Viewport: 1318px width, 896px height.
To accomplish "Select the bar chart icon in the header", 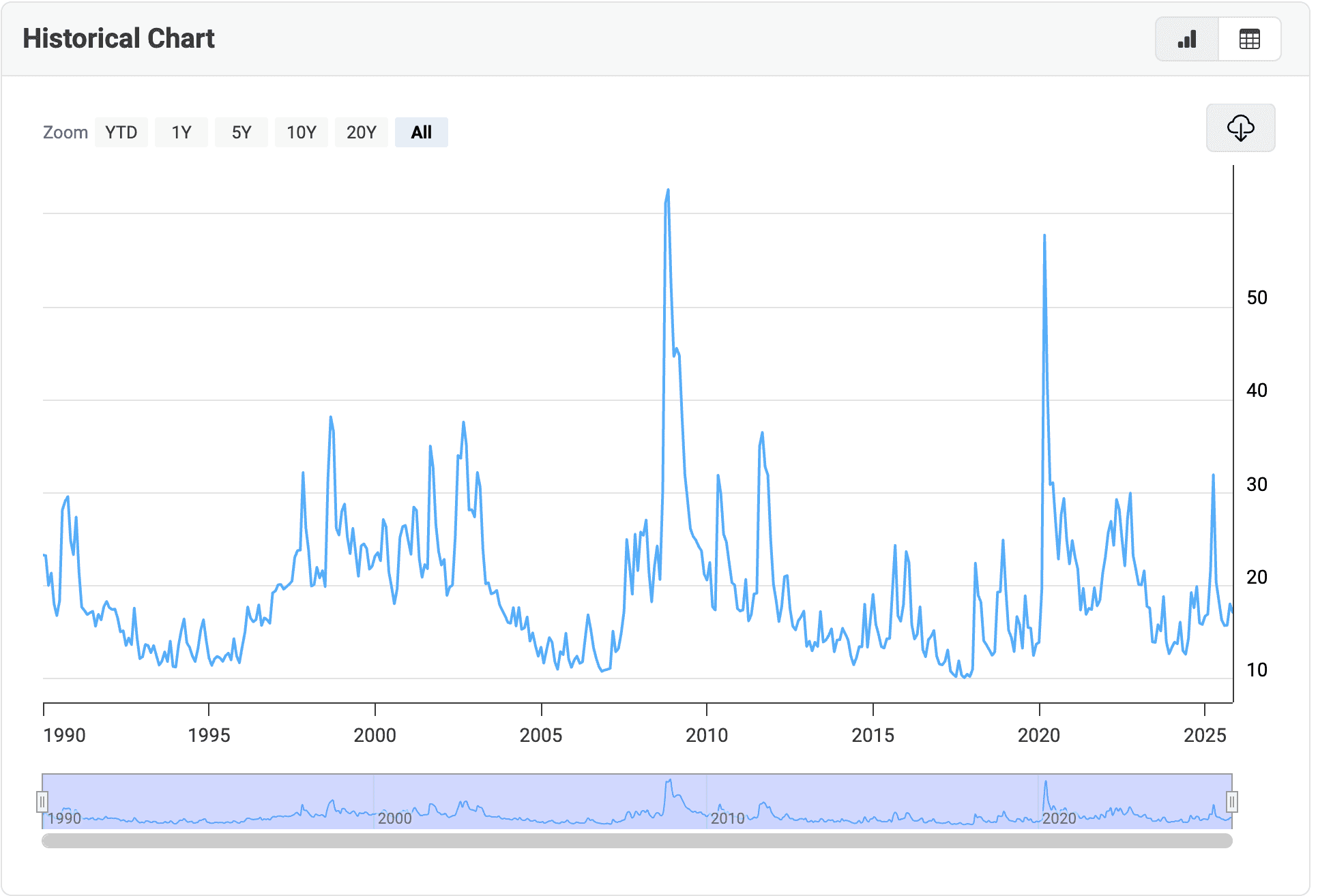I will (x=1186, y=39).
